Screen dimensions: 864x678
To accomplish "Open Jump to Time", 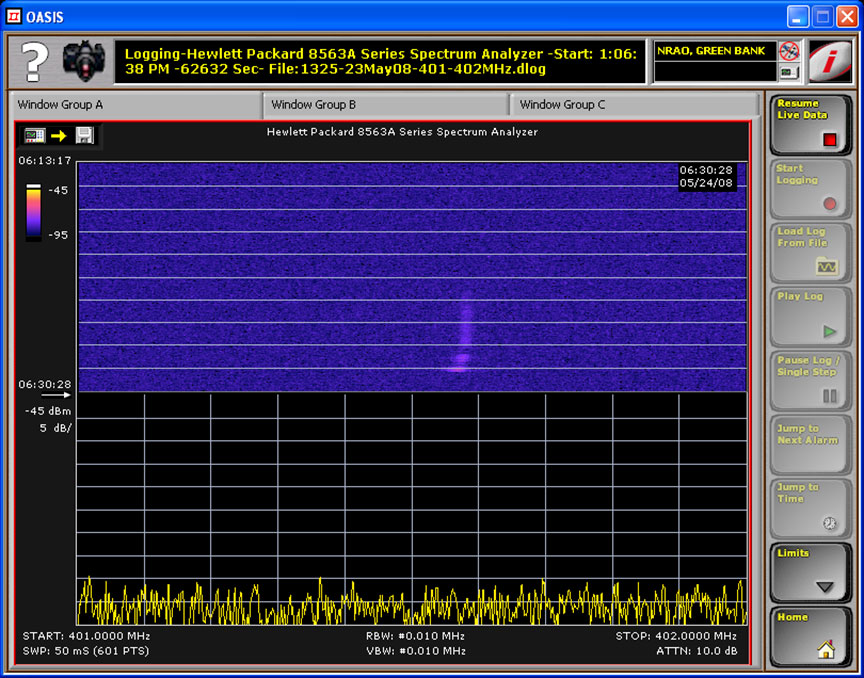I will pos(811,509).
